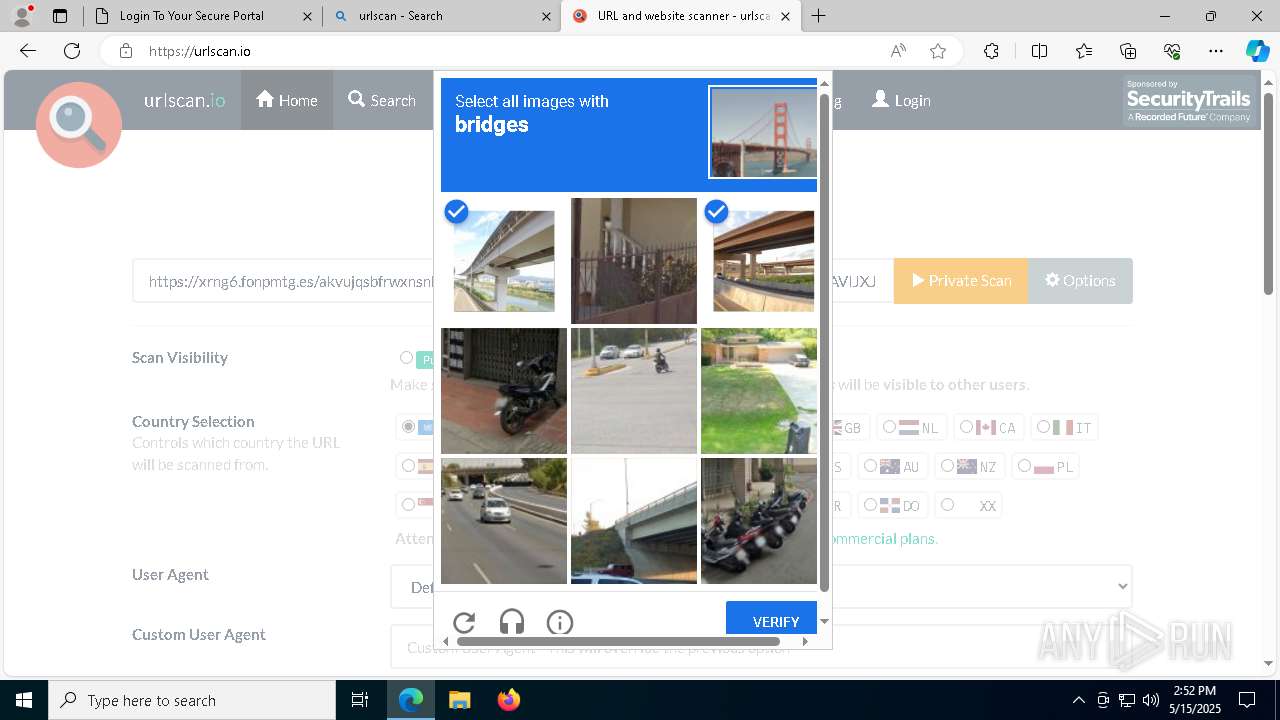This screenshot has height=720, width=1280.
Task: Refresh the current page
Action: pyautogui.click(x=72, y=51)
